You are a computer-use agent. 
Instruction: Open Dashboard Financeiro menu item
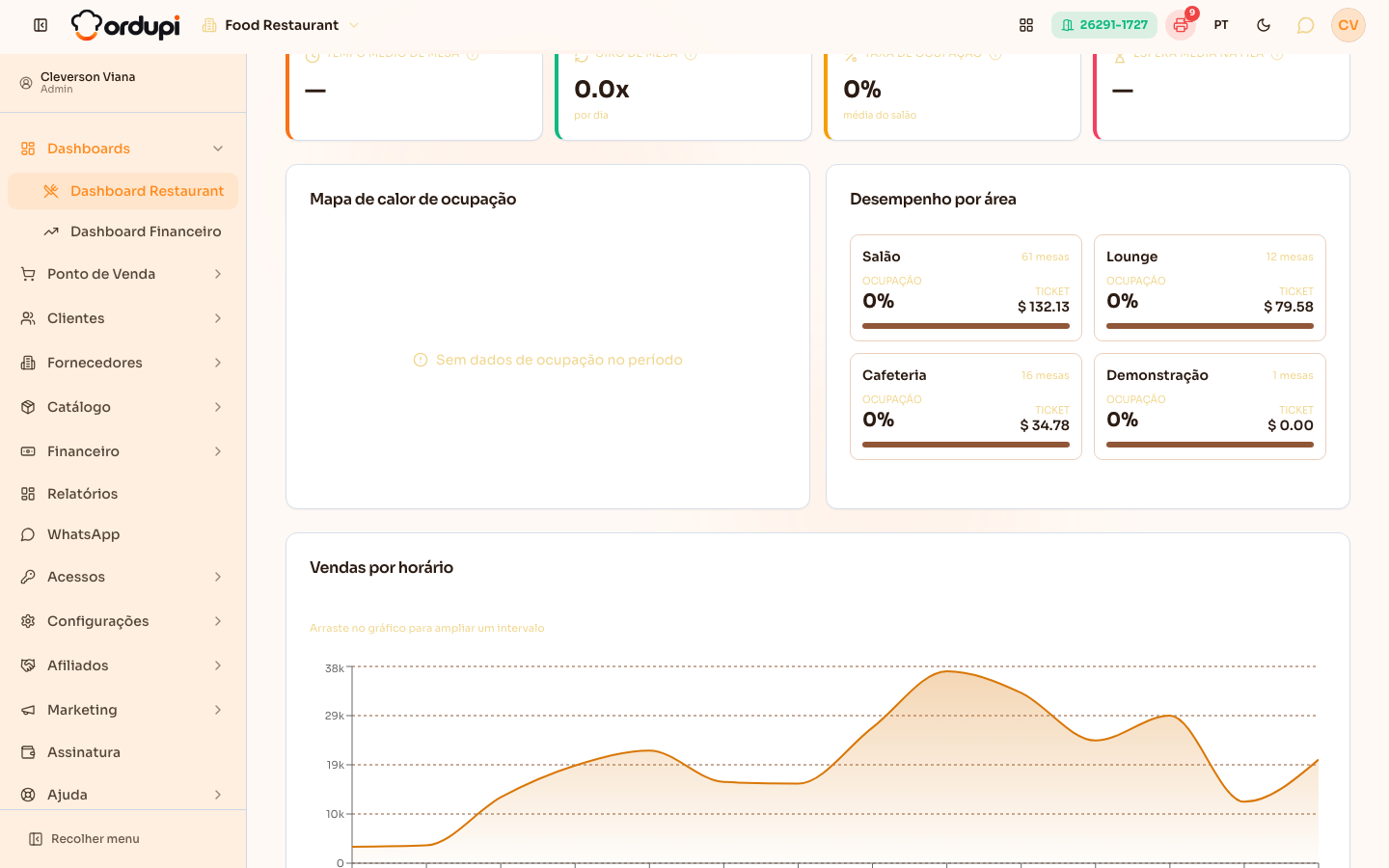click(123, 231)
